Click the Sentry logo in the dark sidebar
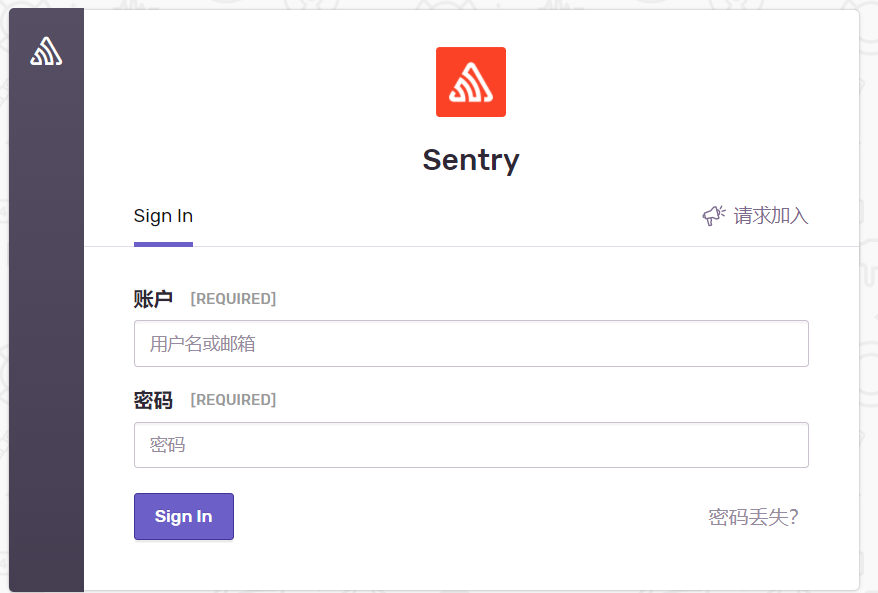 (46, 50)
